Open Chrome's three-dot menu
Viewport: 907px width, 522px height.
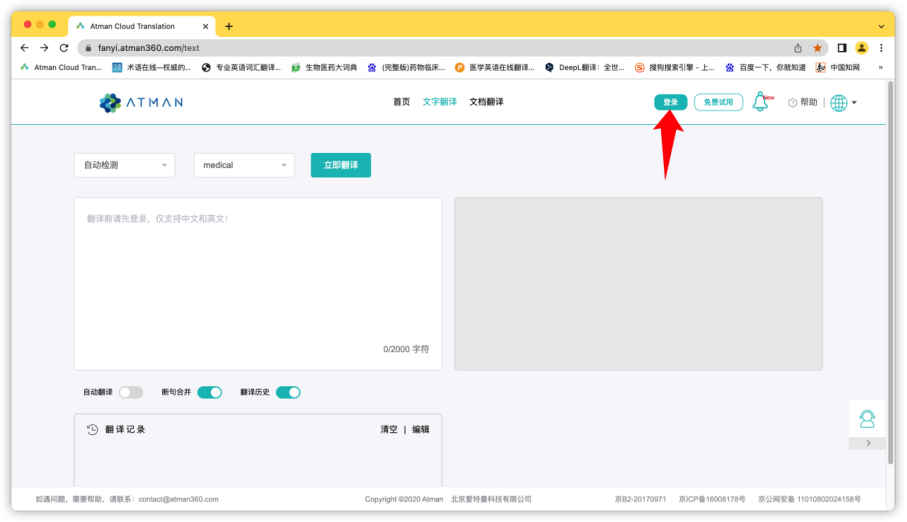(x=881, y=48)
